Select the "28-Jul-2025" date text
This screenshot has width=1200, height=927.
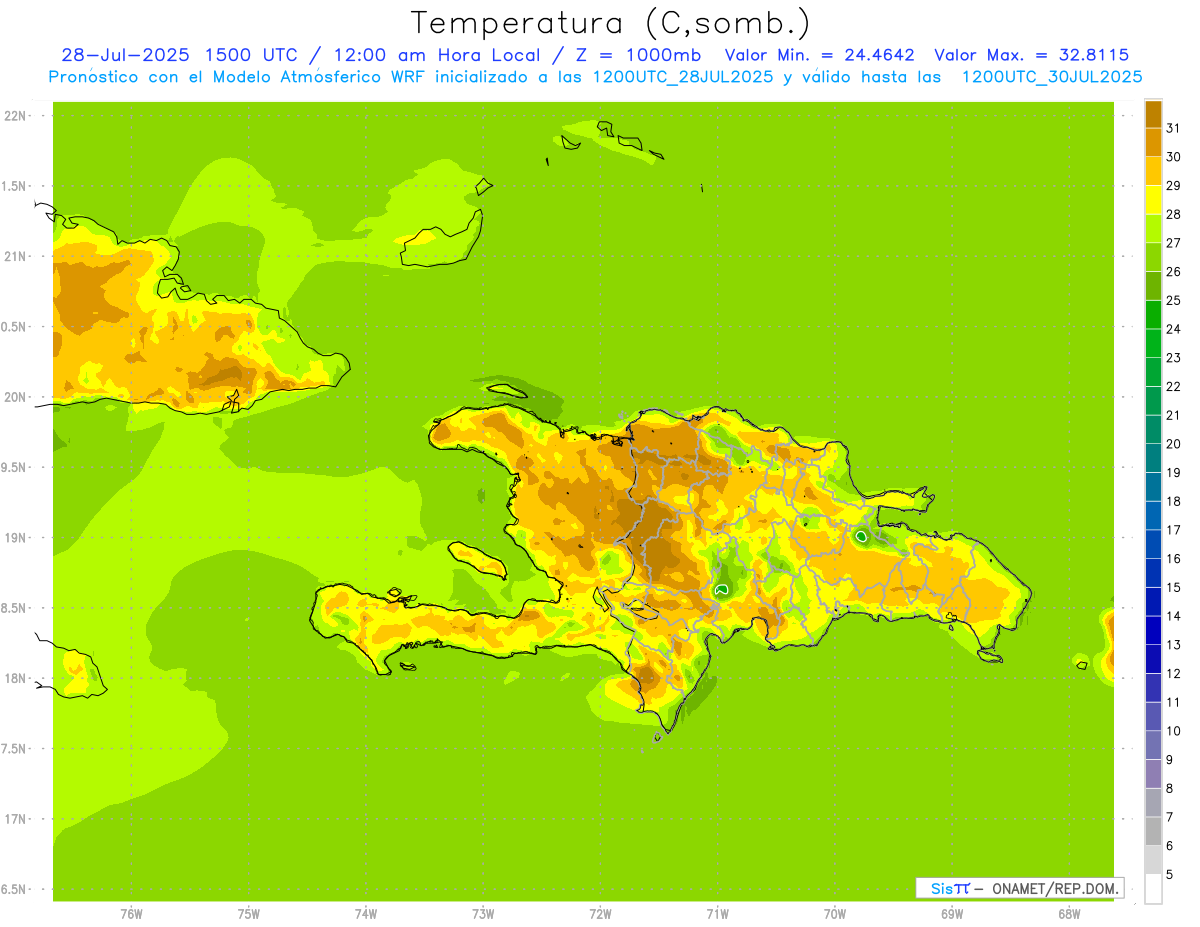127,55
